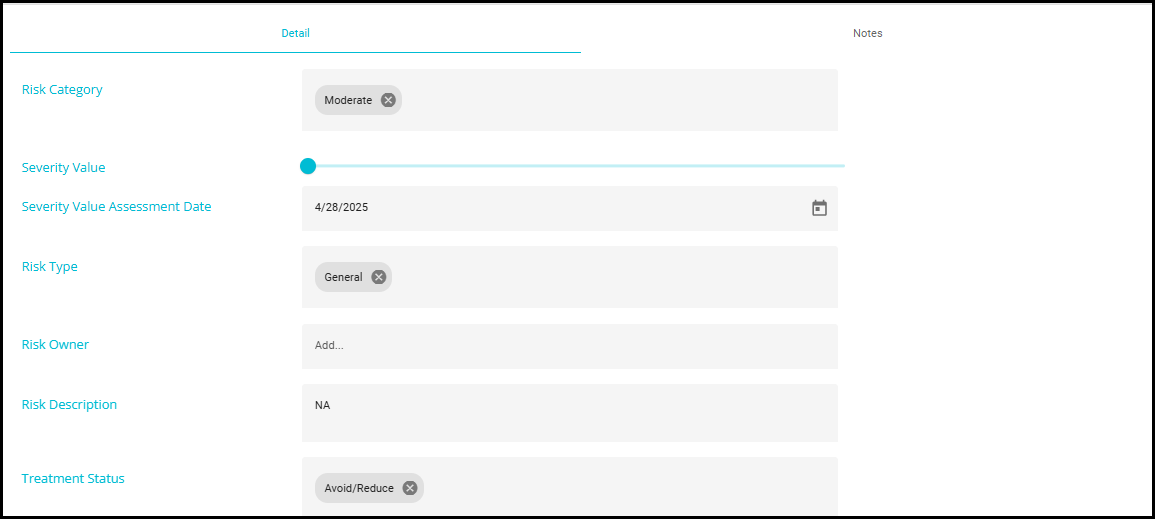Select the Moderate chip label

348,100
